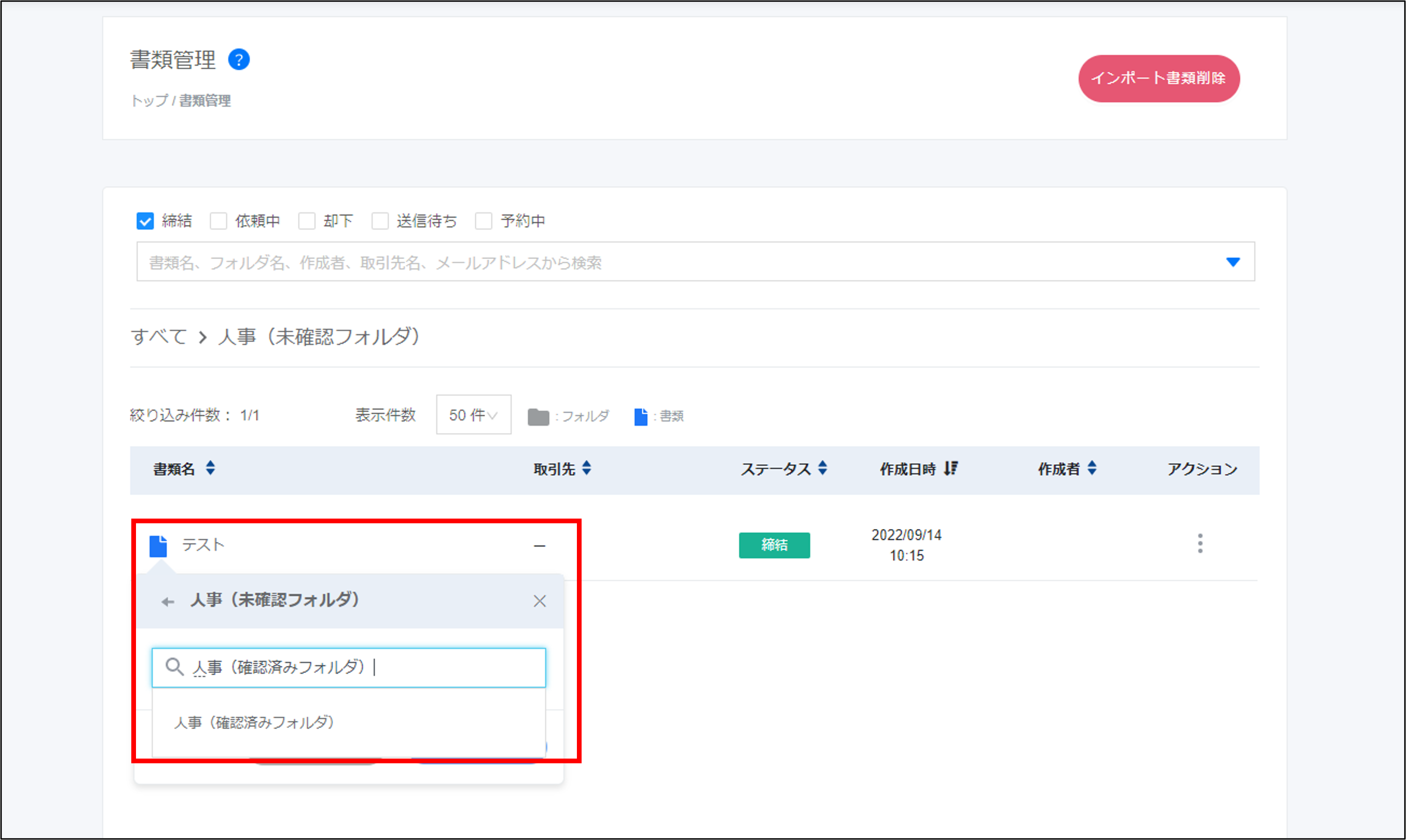1406x840 pixels.
Task: Go to すべて in folder breadcrumb
Action: [159, 337]
